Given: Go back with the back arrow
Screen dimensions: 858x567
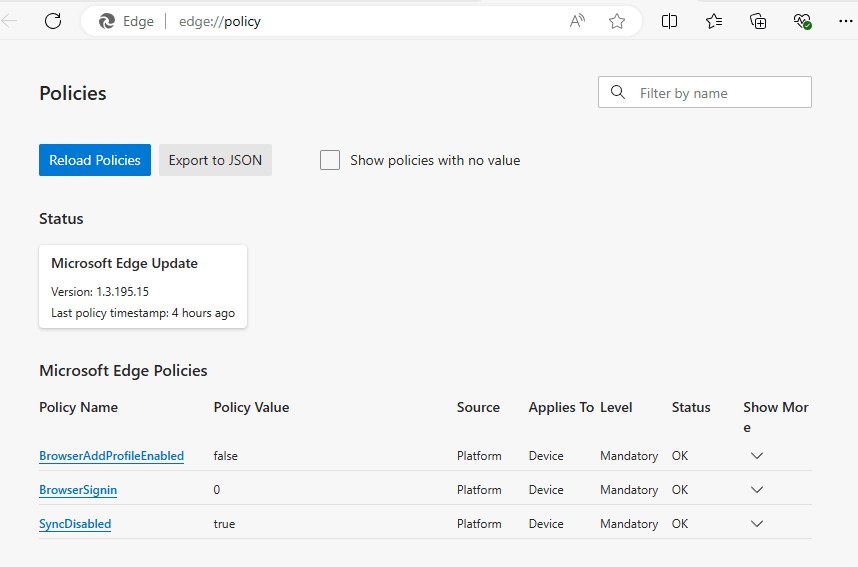Looking at the screenshot, I should (x=9, y=21).
